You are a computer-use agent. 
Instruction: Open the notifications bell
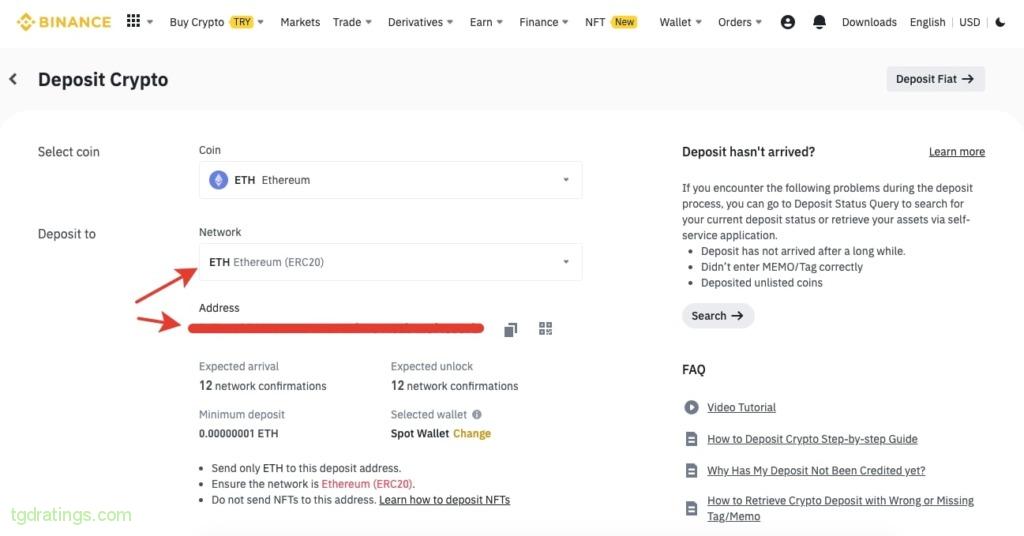click(819, 22)
